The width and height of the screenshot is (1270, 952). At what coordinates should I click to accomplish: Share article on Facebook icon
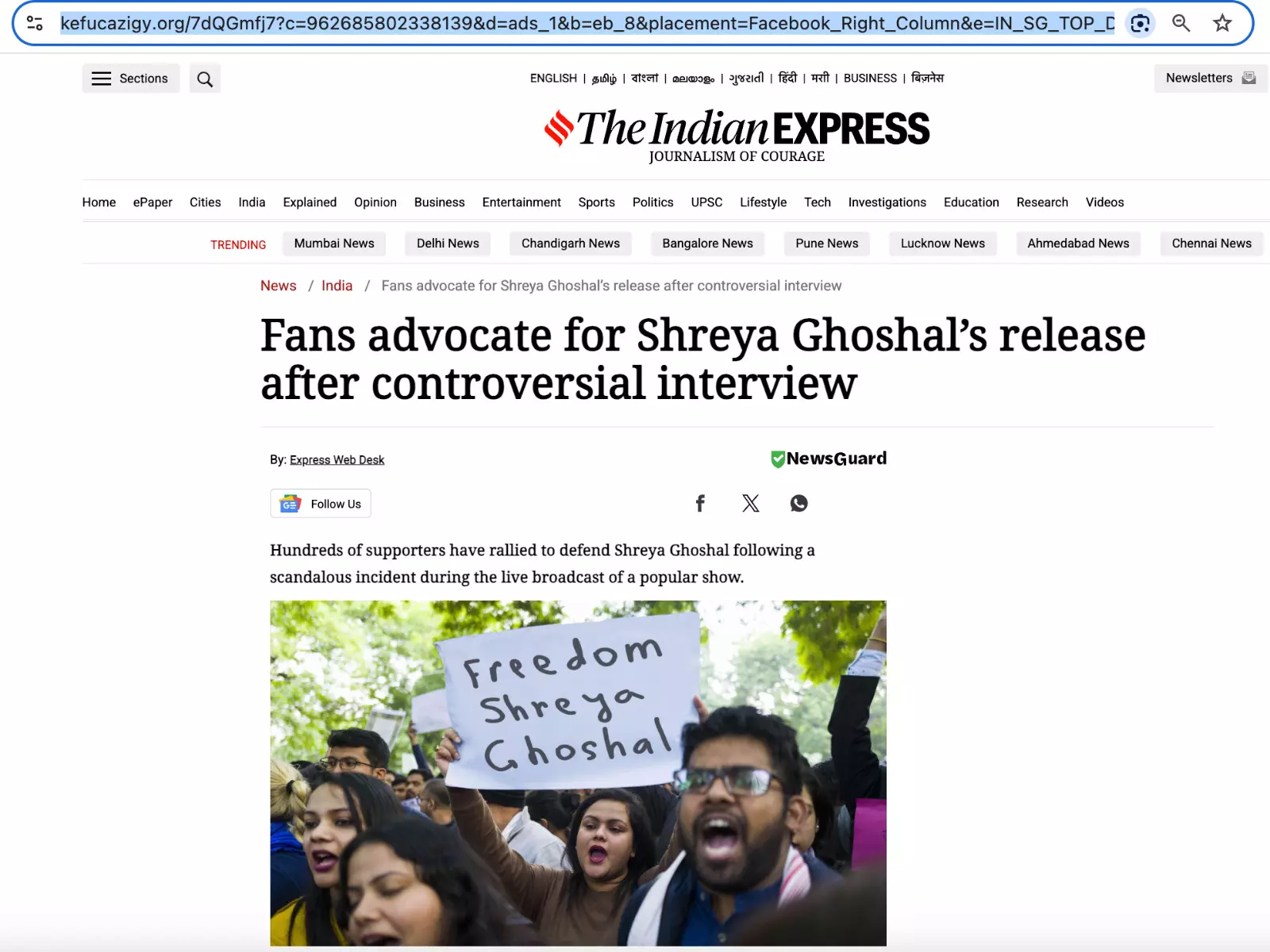[700, 504]
